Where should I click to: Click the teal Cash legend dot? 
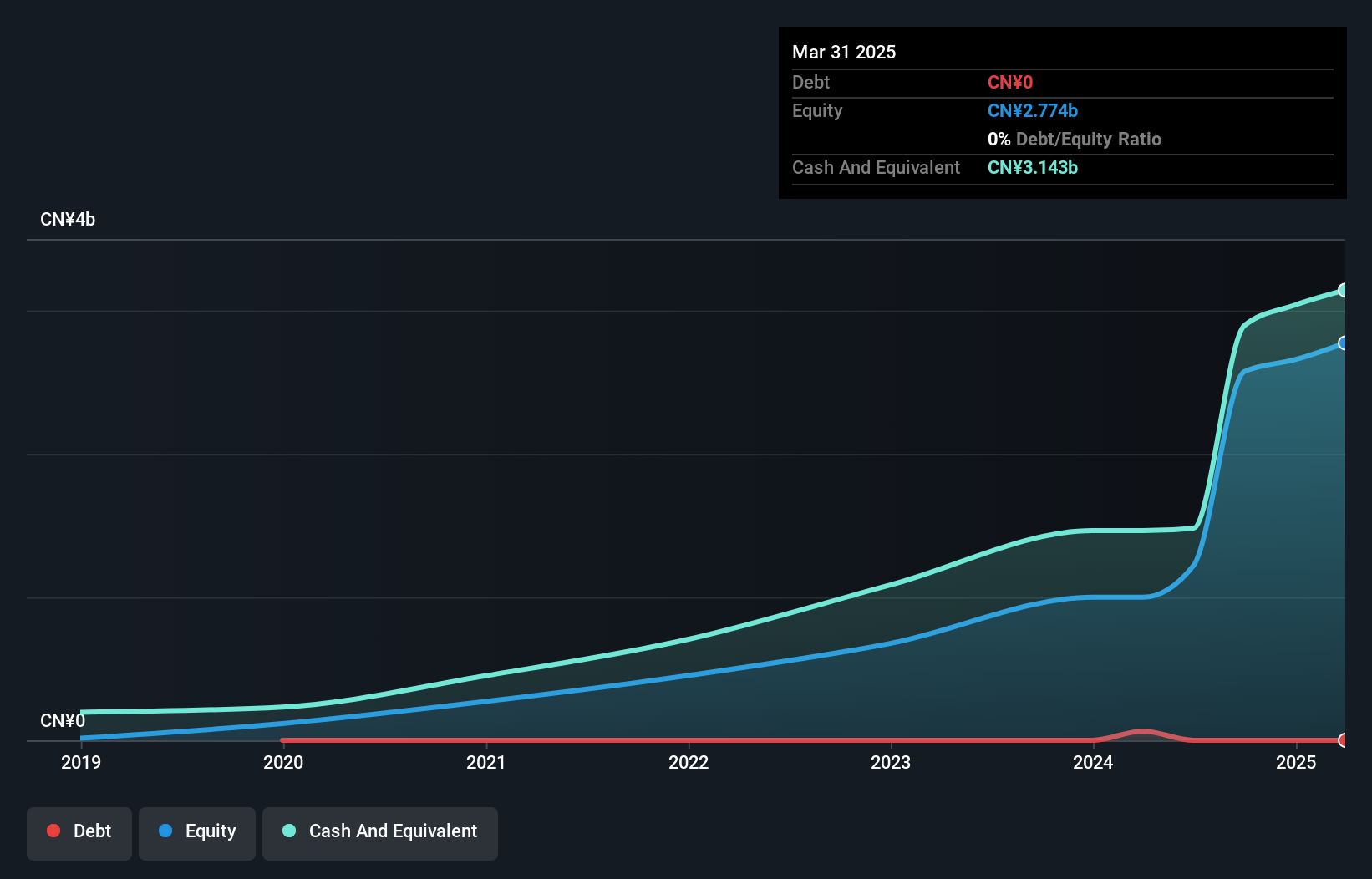coord(289,831)
